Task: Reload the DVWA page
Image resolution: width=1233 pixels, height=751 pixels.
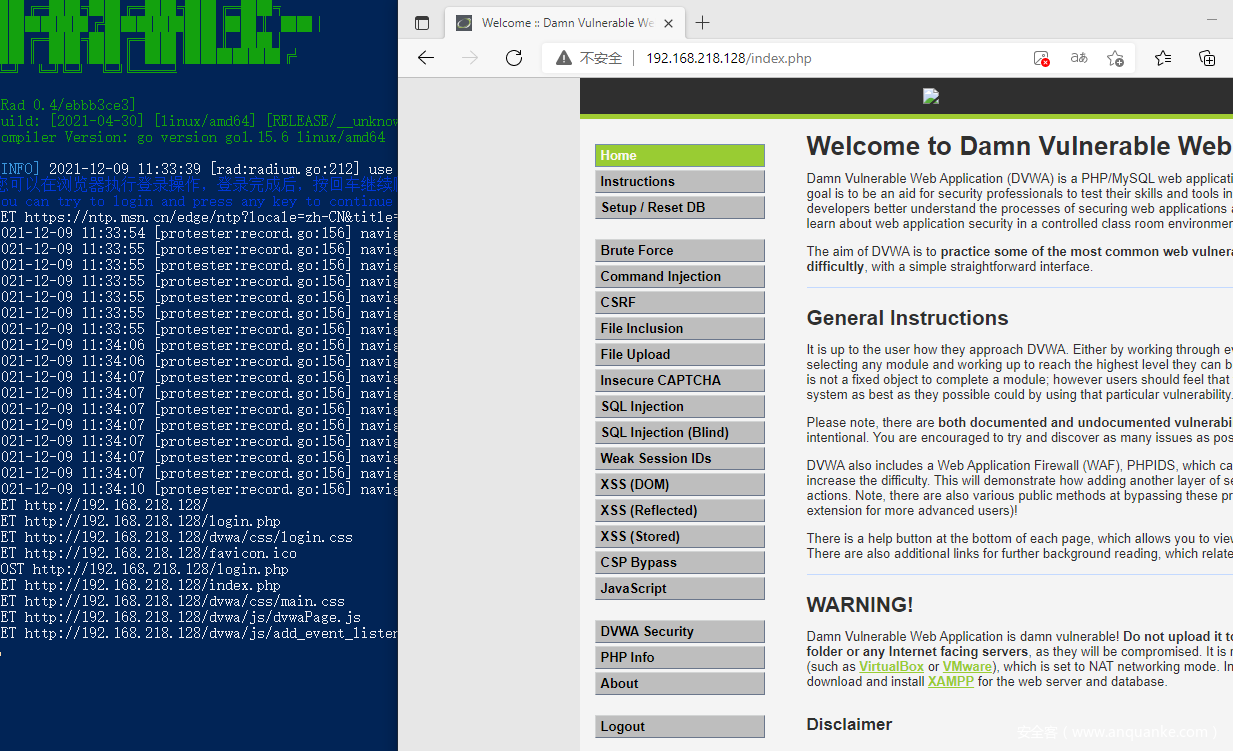Action: click(x=514, y=58)
